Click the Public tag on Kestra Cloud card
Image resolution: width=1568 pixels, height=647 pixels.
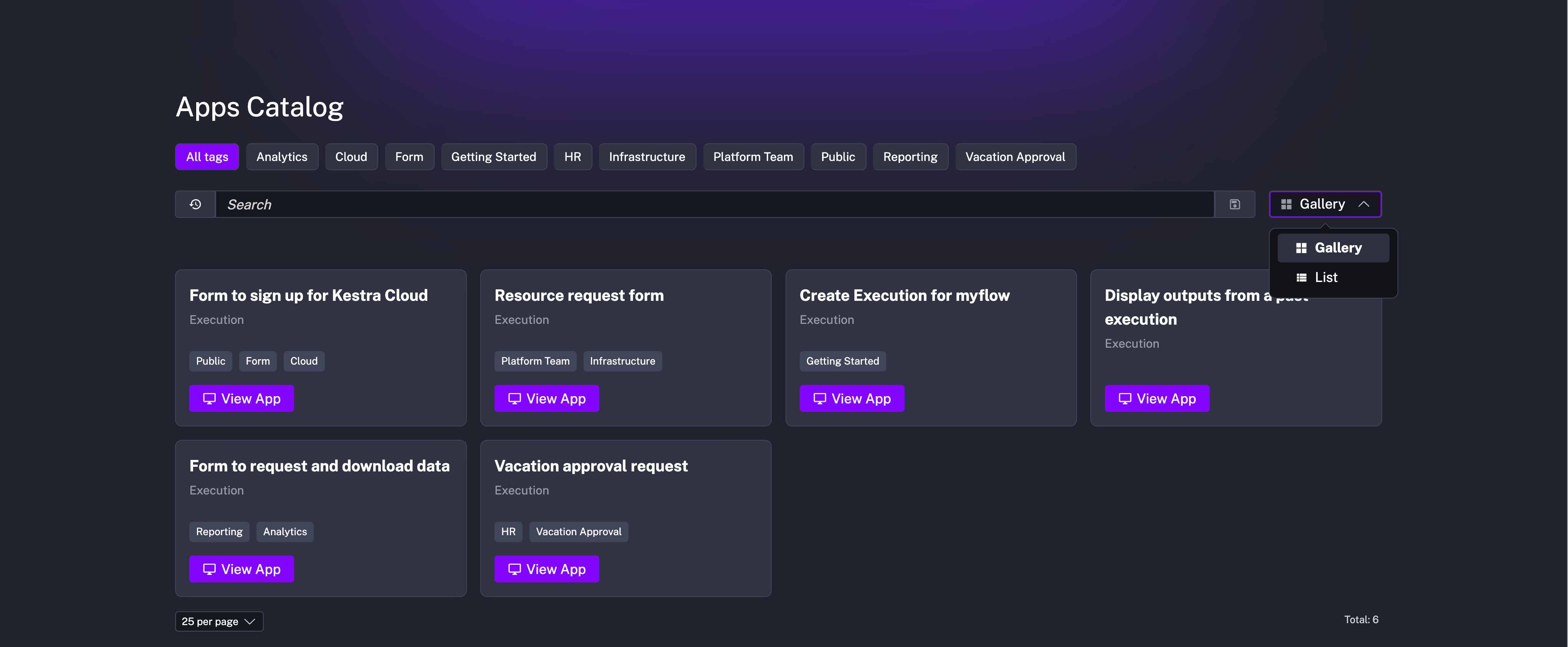211,361
